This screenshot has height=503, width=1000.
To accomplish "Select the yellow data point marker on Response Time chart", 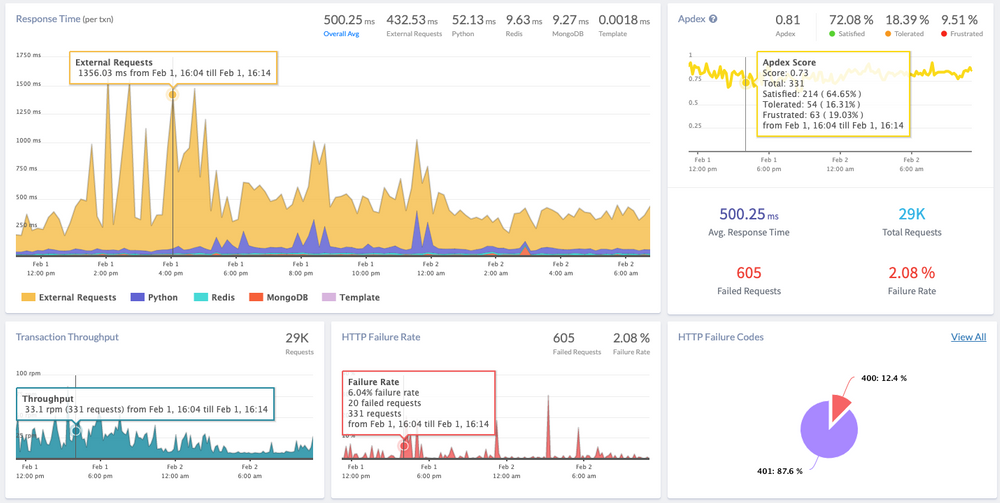I will tap(172, 94).
